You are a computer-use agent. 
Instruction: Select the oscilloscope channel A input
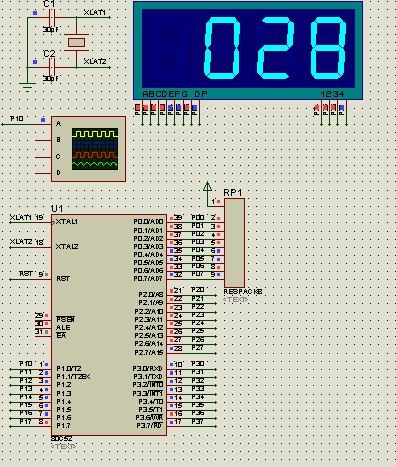(59, 124)
